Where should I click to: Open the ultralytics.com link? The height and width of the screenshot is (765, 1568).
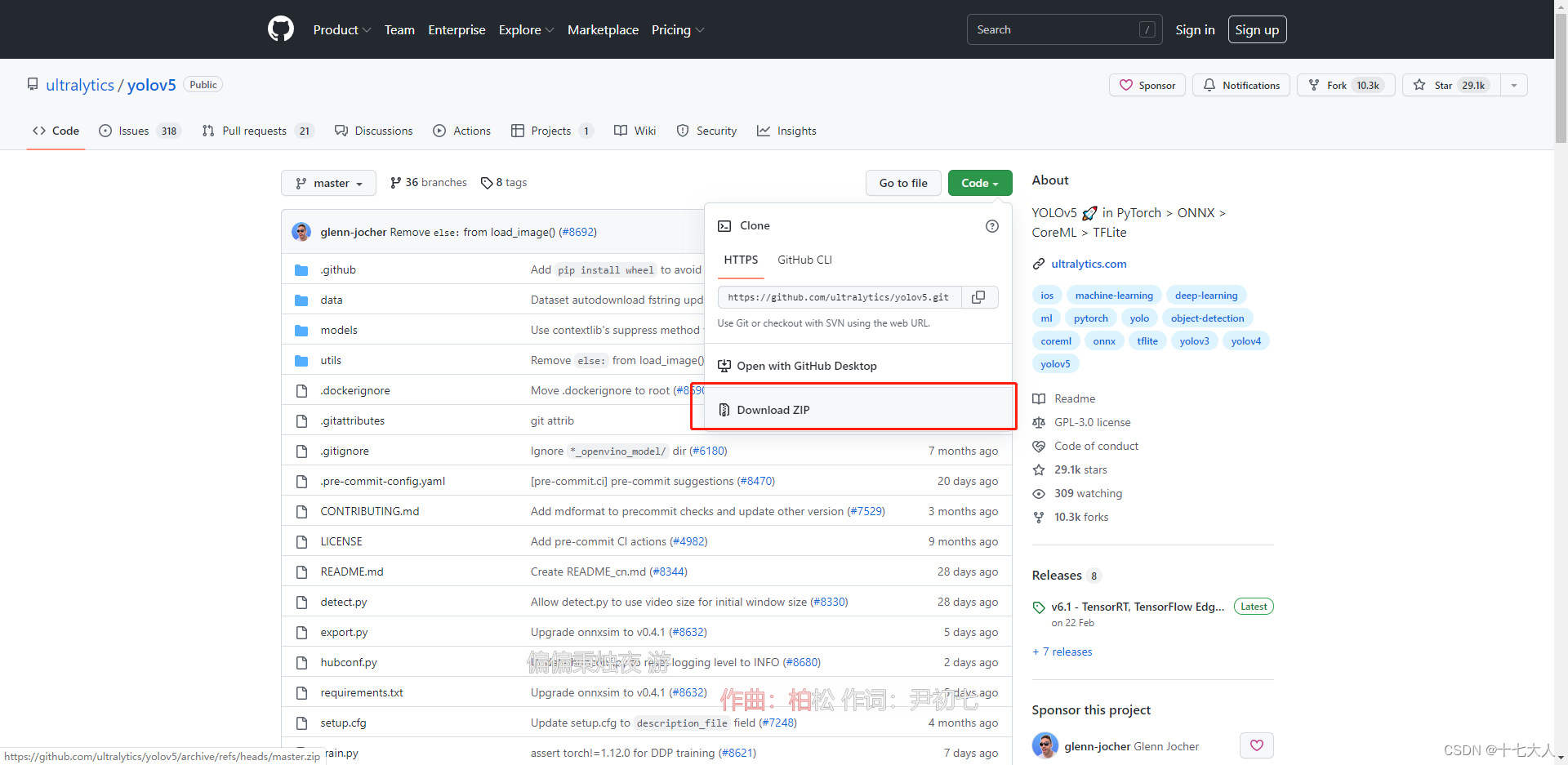[x=1089, y=264]
